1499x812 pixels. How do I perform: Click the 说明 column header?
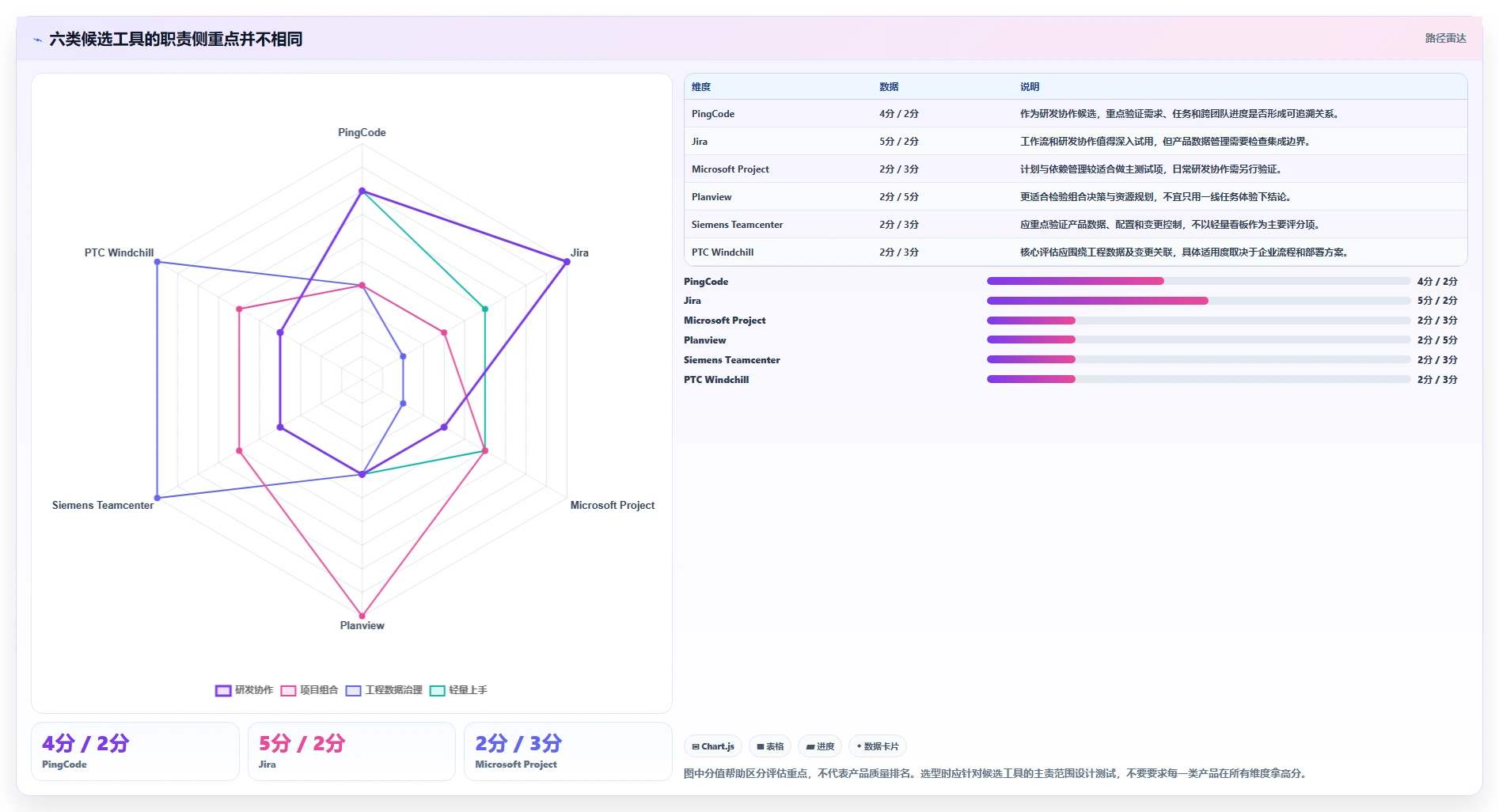point(1030,87)
